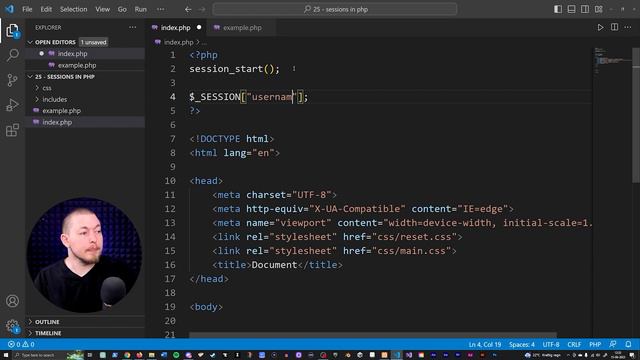Open the Accounts menu icon
The height and width of the screenshot is (360, 640).
[x=12, y=301]
